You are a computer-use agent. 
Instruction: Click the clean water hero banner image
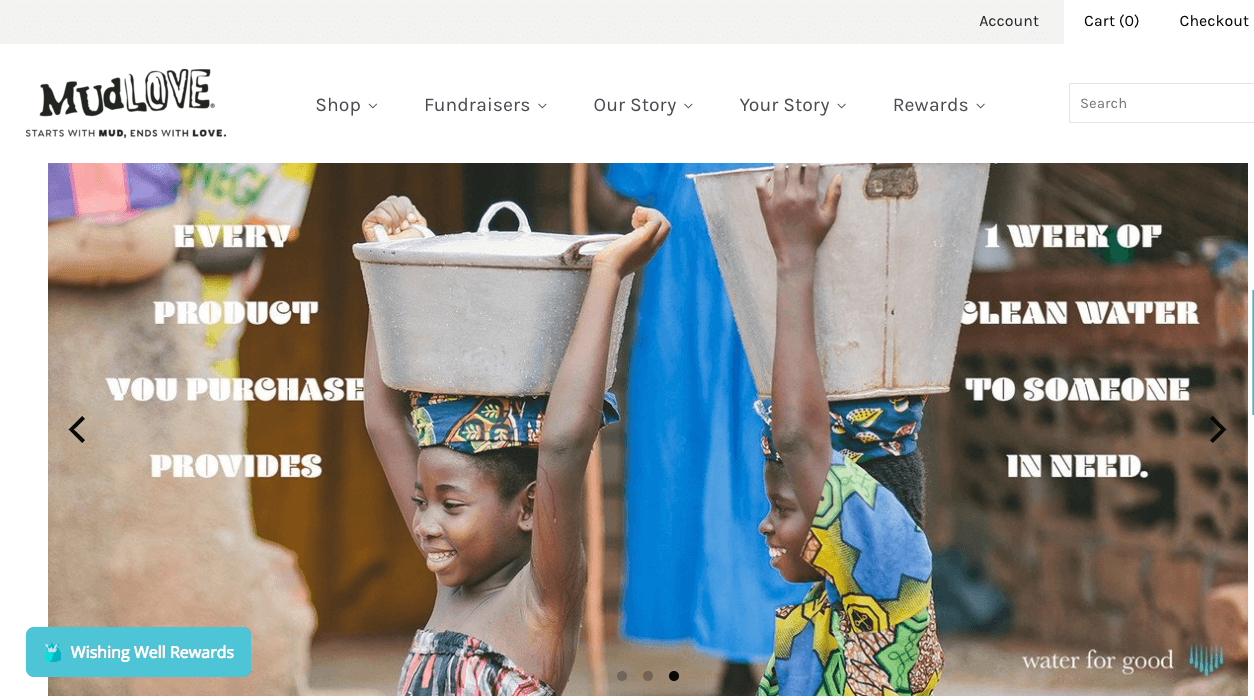tap(648, 429)
